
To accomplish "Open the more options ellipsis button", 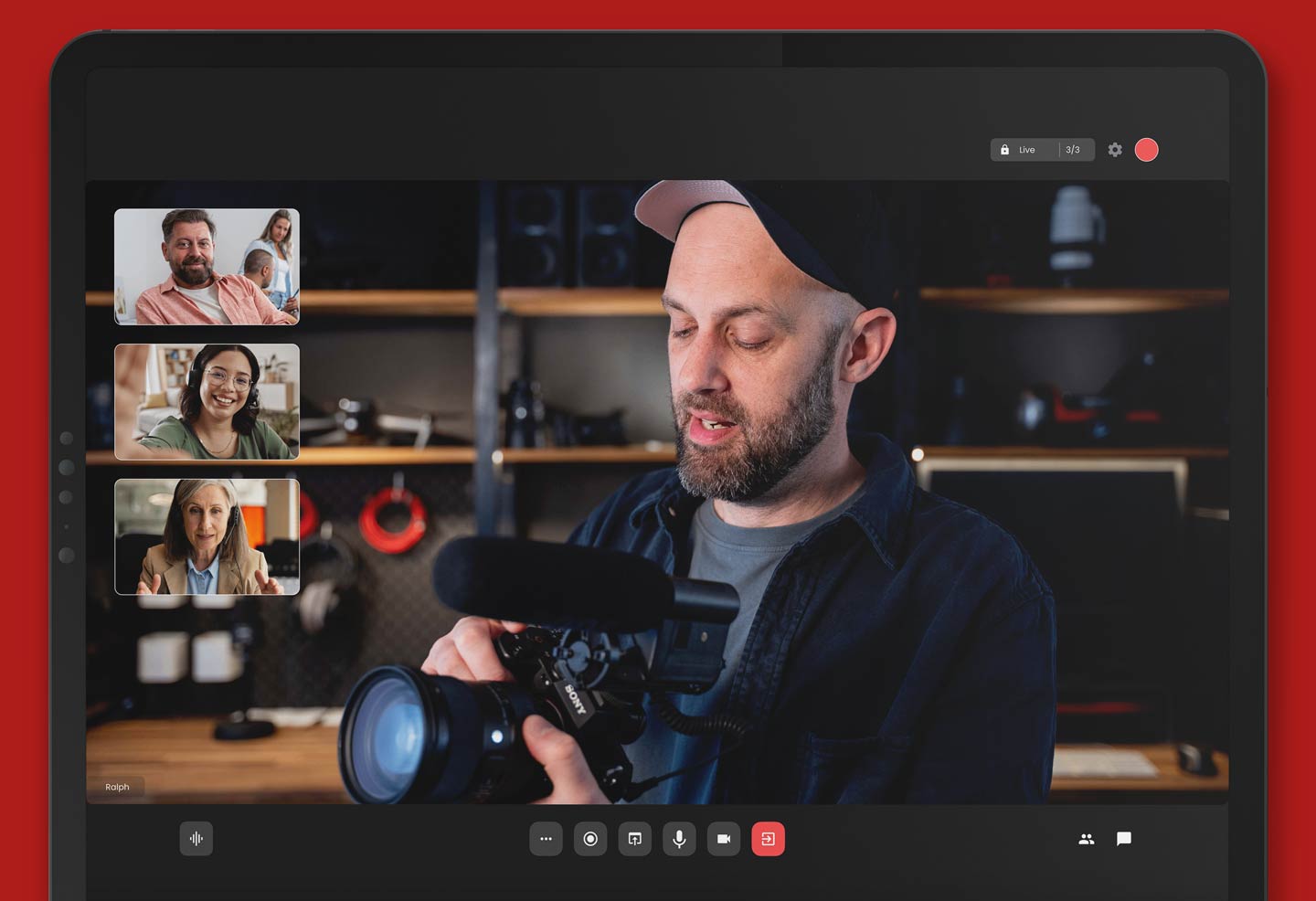I will tap(546, 839).
